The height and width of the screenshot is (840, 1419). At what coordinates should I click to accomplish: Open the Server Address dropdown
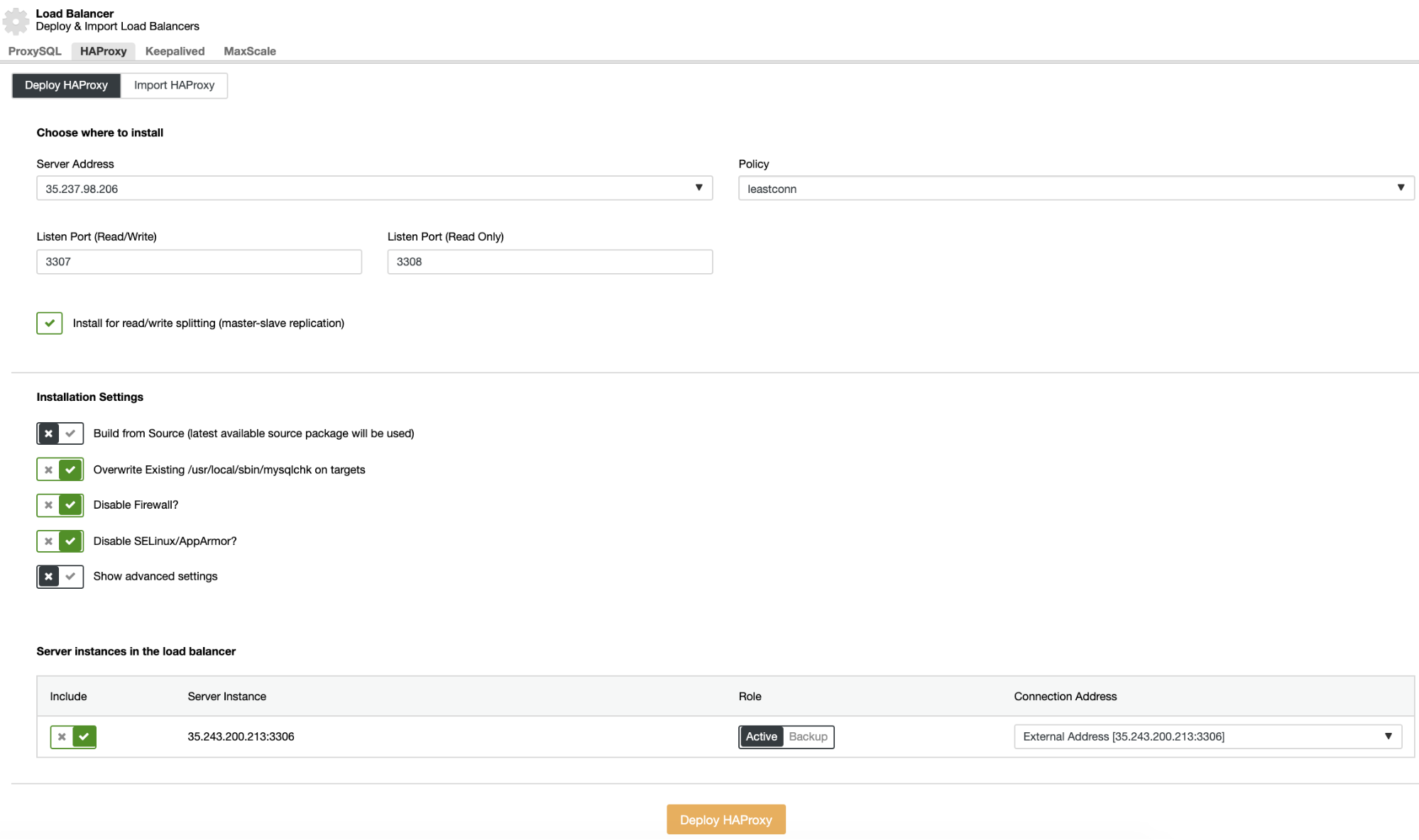pos(374,188)
